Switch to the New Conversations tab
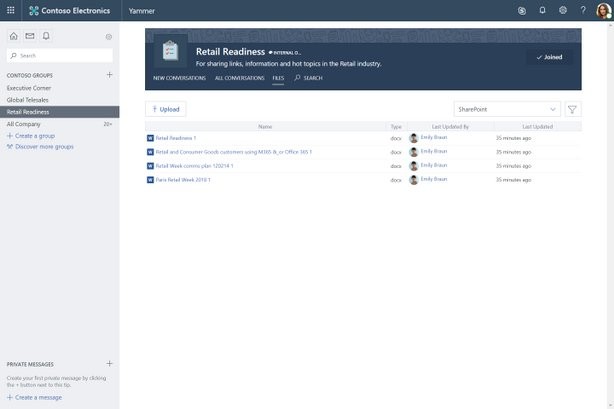The height and width of the screenshot is (409, 614). point(179,78)
